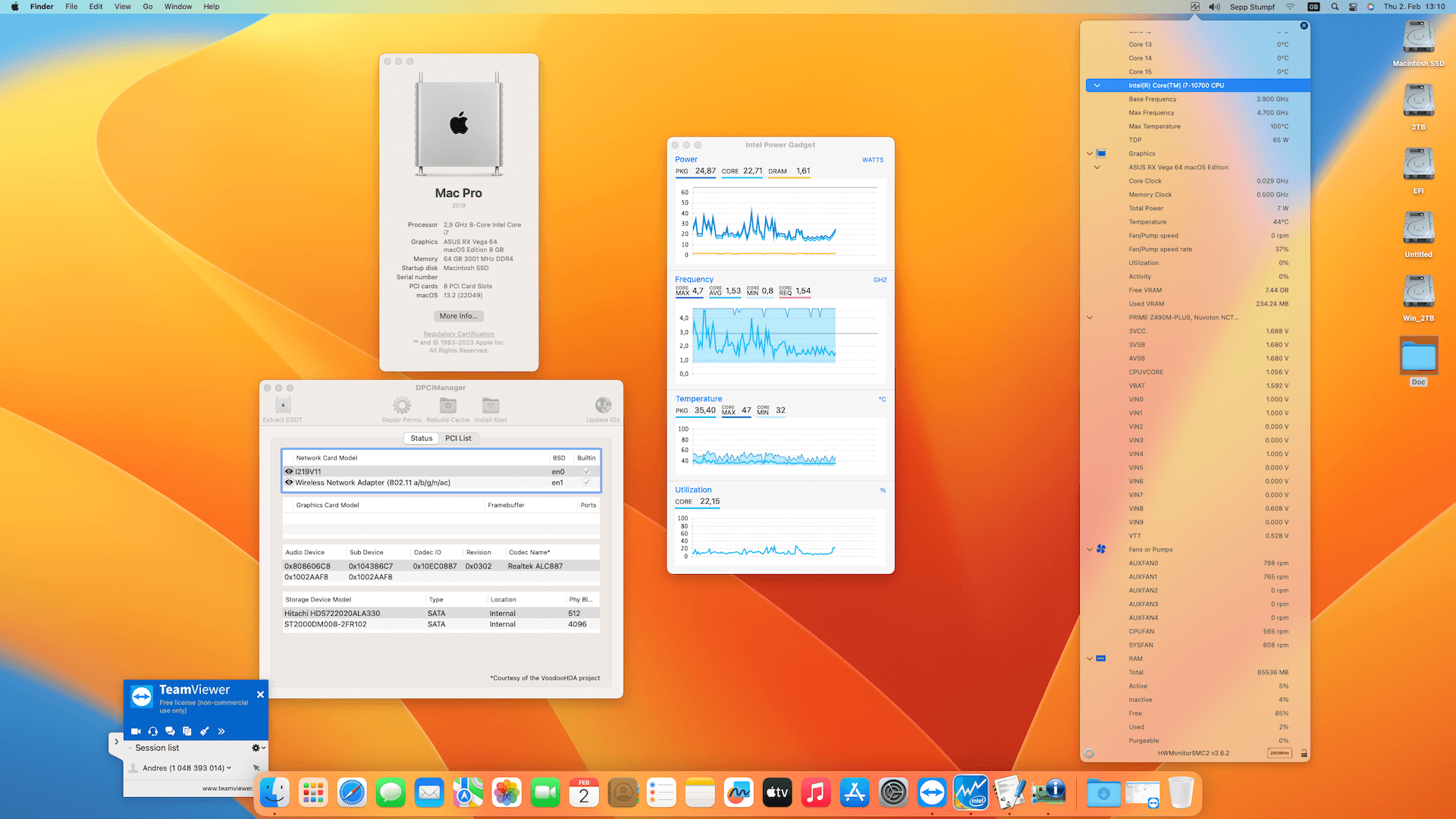This screenshot has height=819, width=1456.
Task: Open TeamViewer file box icon
Action: [187, 731]
